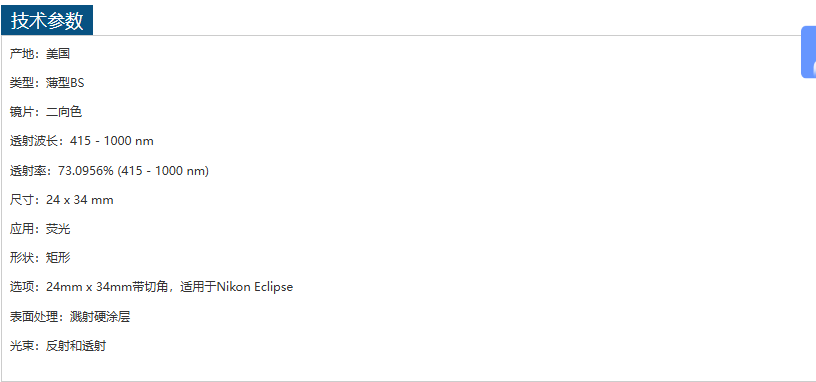Click the 溅射硬涂层 coating value

pyautogui.click(x=100, y=316)
